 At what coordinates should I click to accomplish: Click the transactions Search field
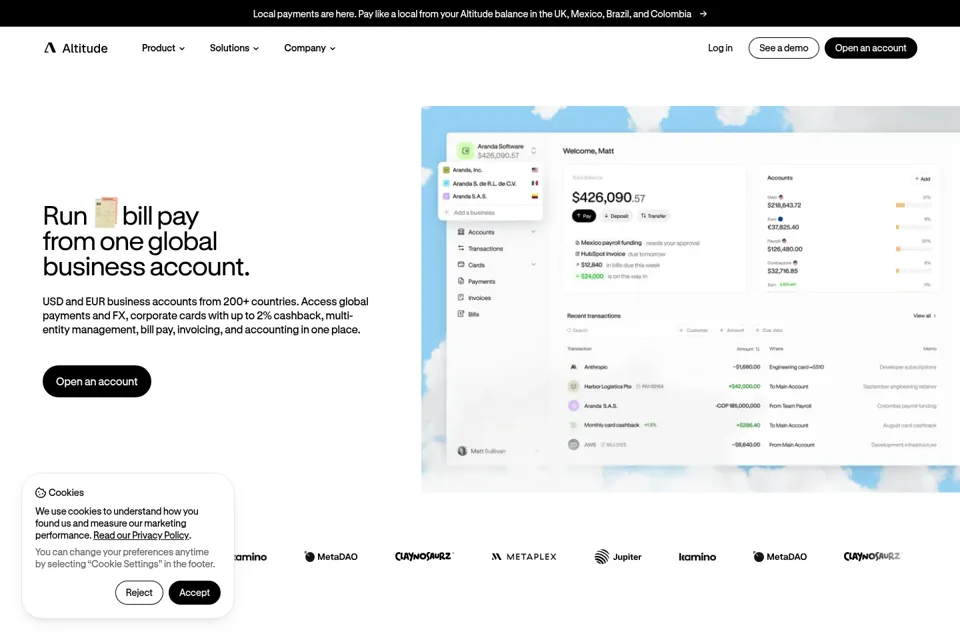618,330
